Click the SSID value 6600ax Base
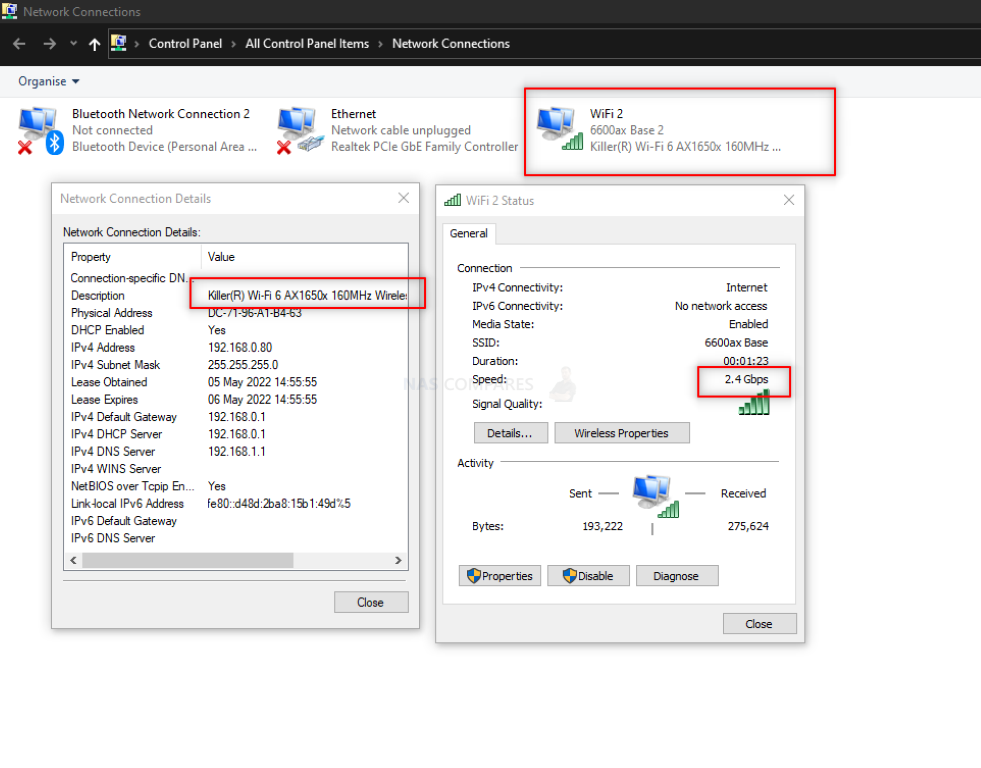981x768 pixels. (x=736, y=343)
